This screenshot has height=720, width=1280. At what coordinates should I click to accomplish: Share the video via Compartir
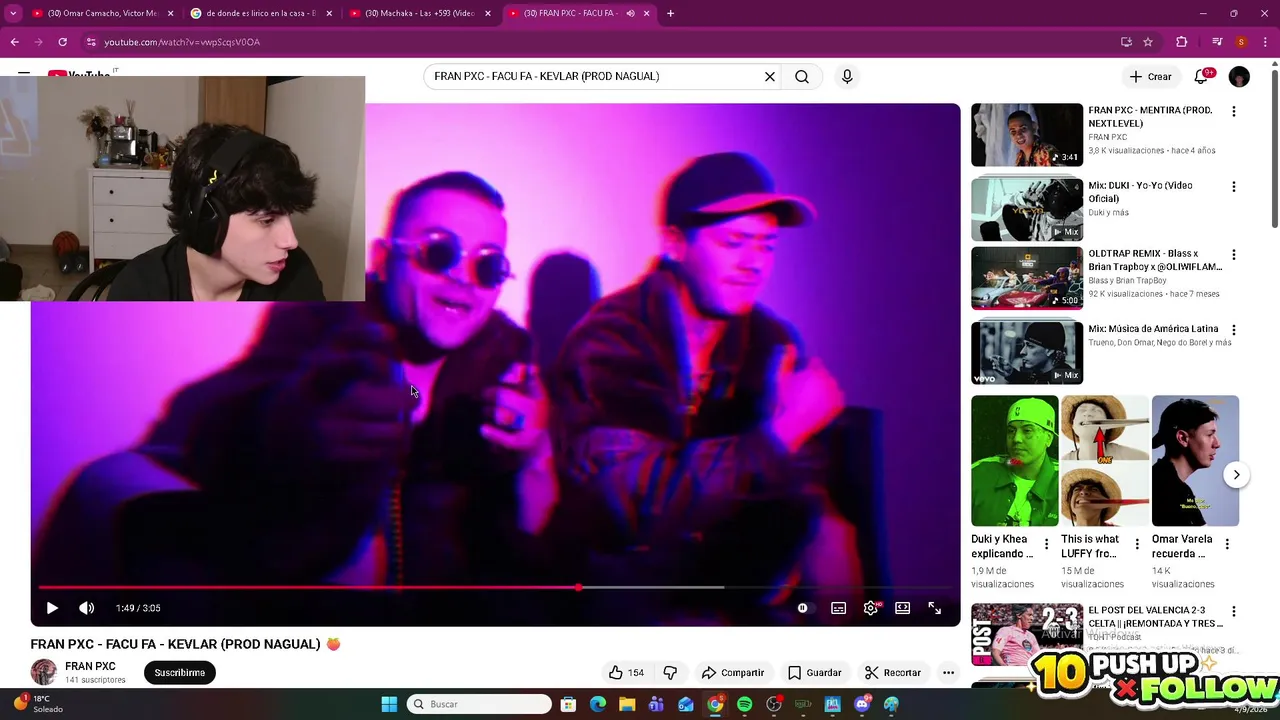tap(733, 673)
